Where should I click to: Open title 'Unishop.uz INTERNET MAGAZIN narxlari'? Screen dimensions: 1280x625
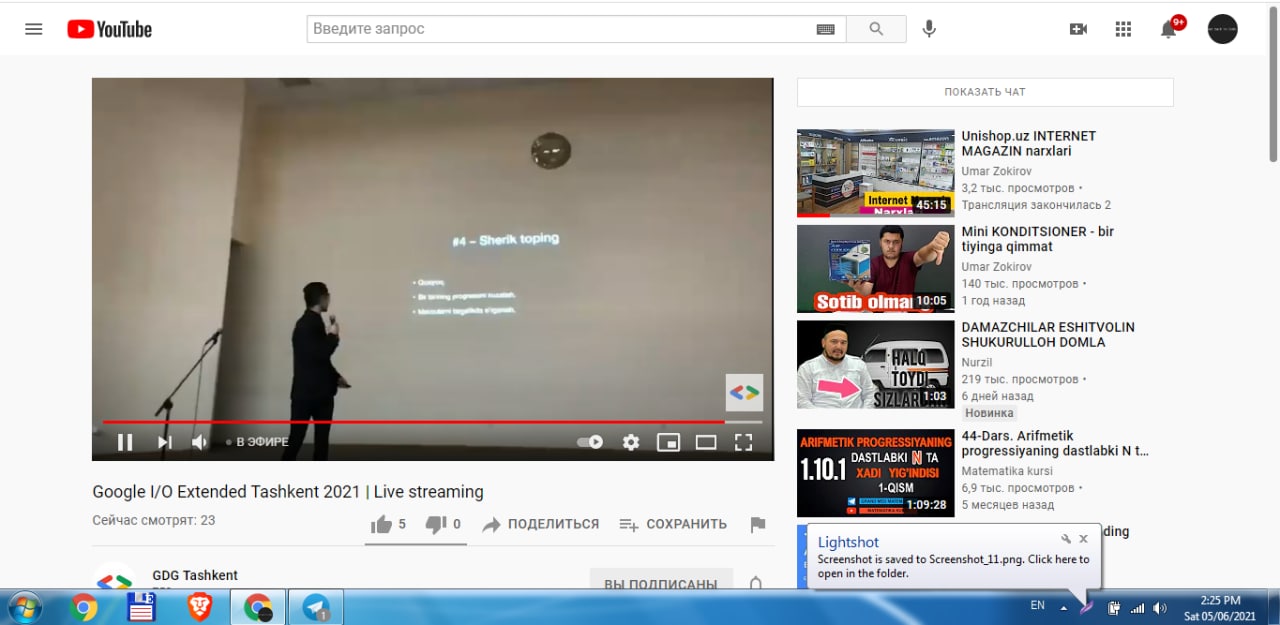click(1028, 143)
